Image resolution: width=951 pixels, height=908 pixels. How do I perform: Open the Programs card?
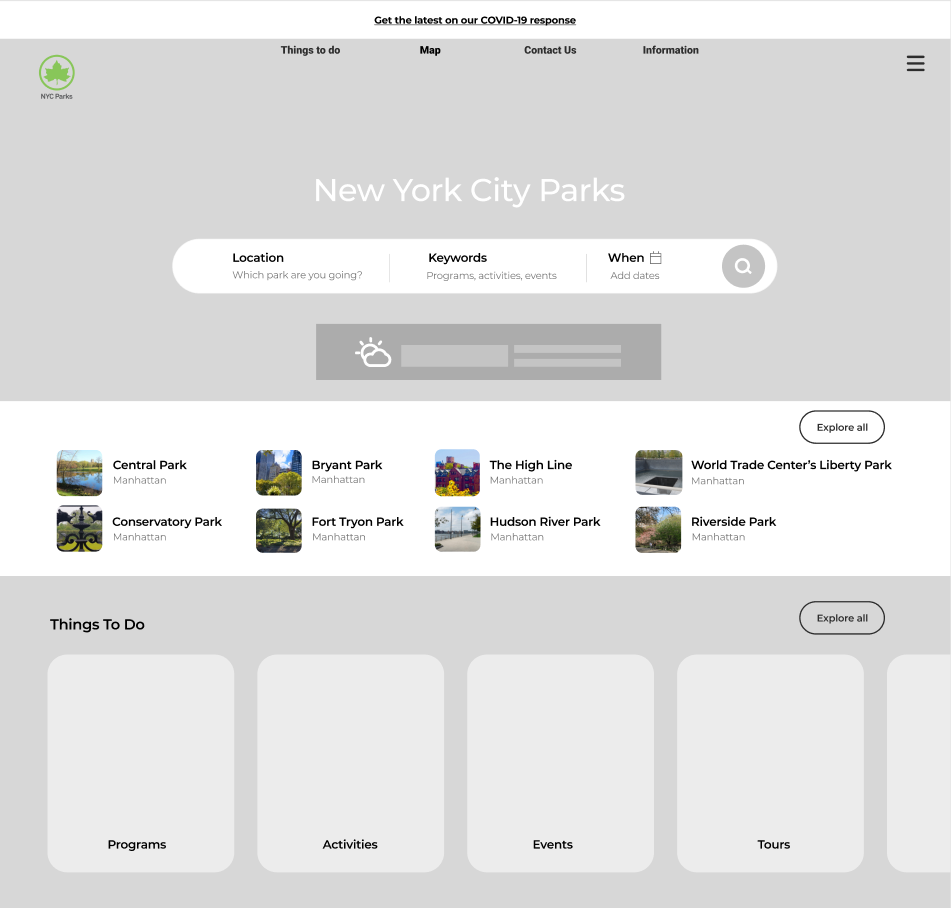(141, 763)
